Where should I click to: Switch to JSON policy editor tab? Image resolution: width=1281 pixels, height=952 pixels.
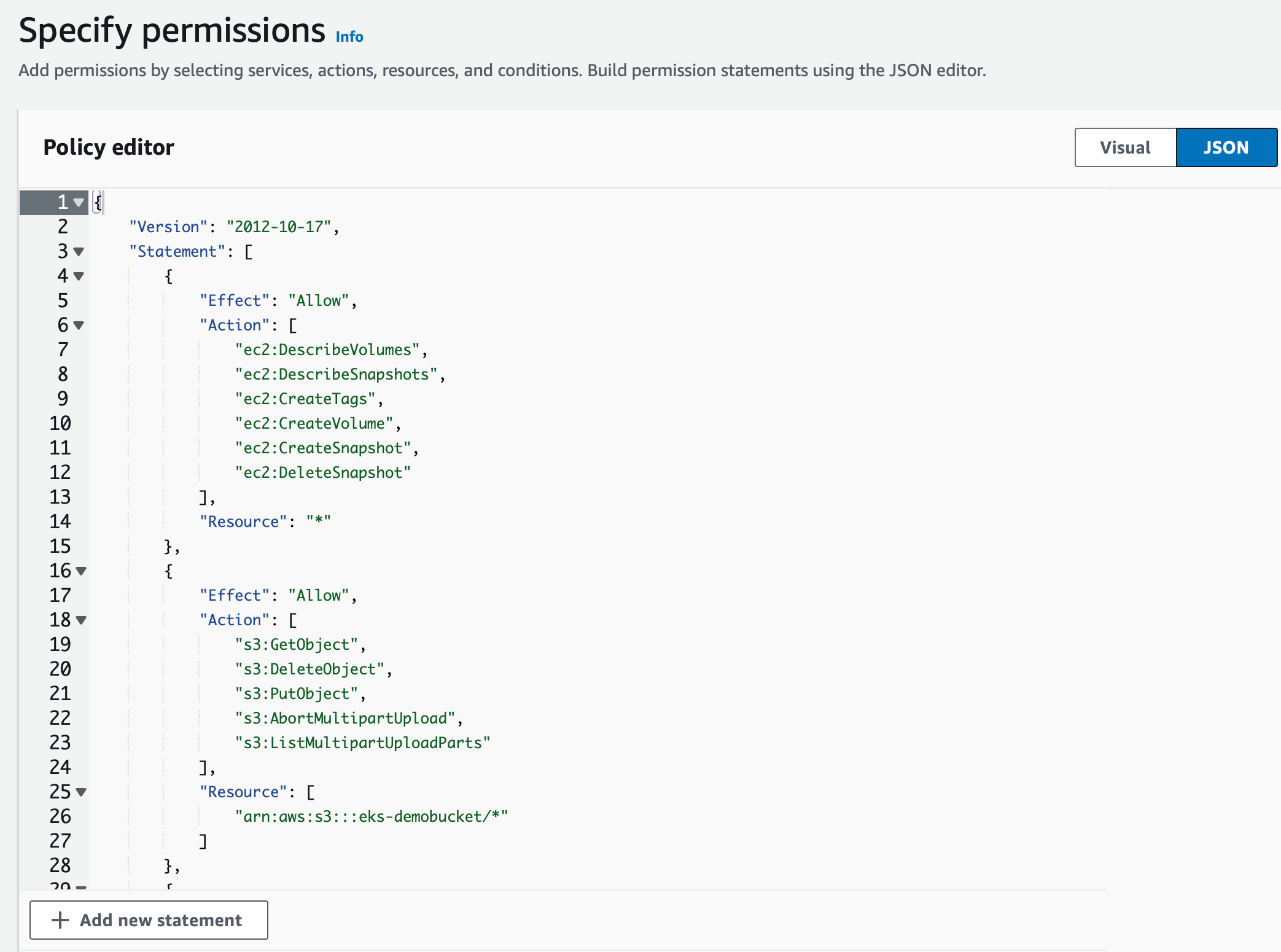(1225, 147)
